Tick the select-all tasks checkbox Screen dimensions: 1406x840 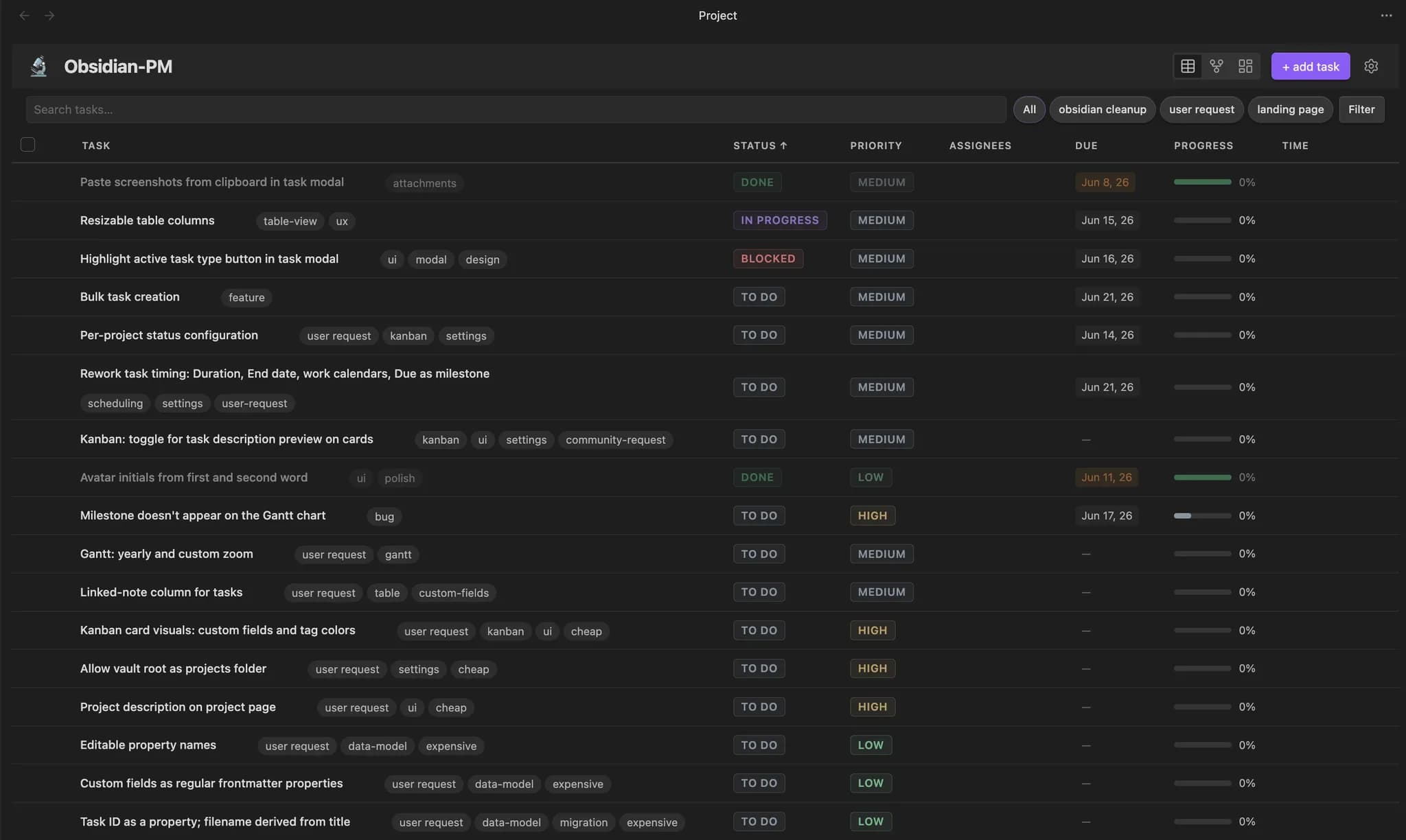tap(27, 144)
